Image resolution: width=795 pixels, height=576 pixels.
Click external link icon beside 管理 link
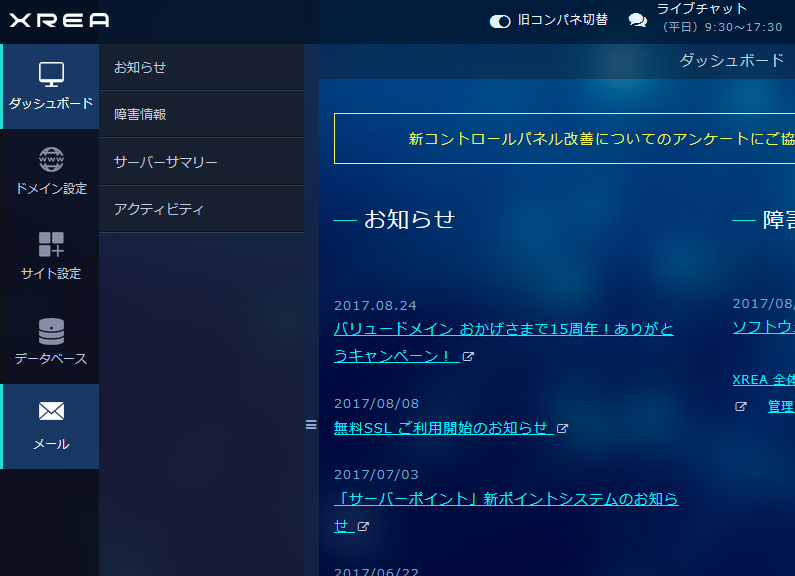pos(741,407)
